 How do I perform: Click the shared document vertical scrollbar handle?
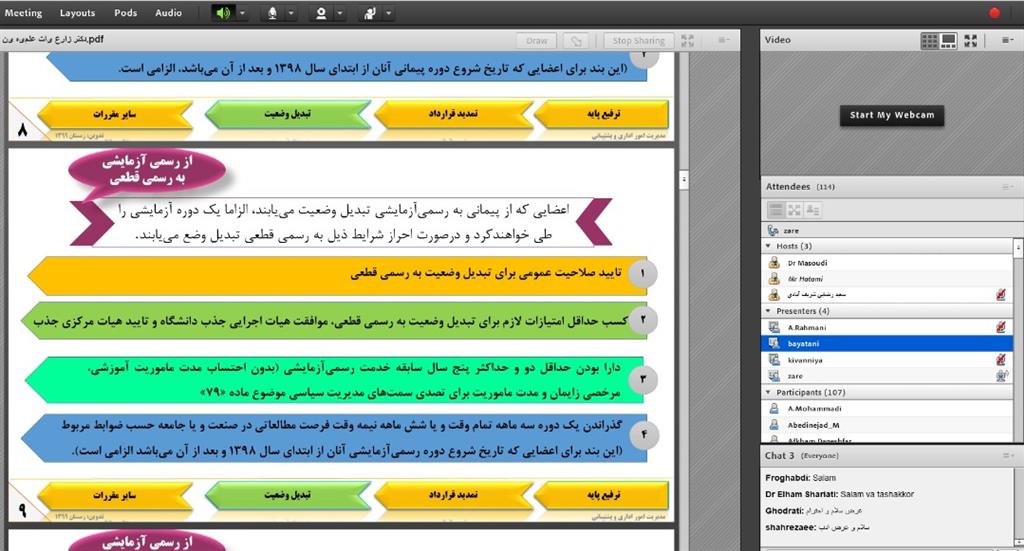tap(683, 178)
